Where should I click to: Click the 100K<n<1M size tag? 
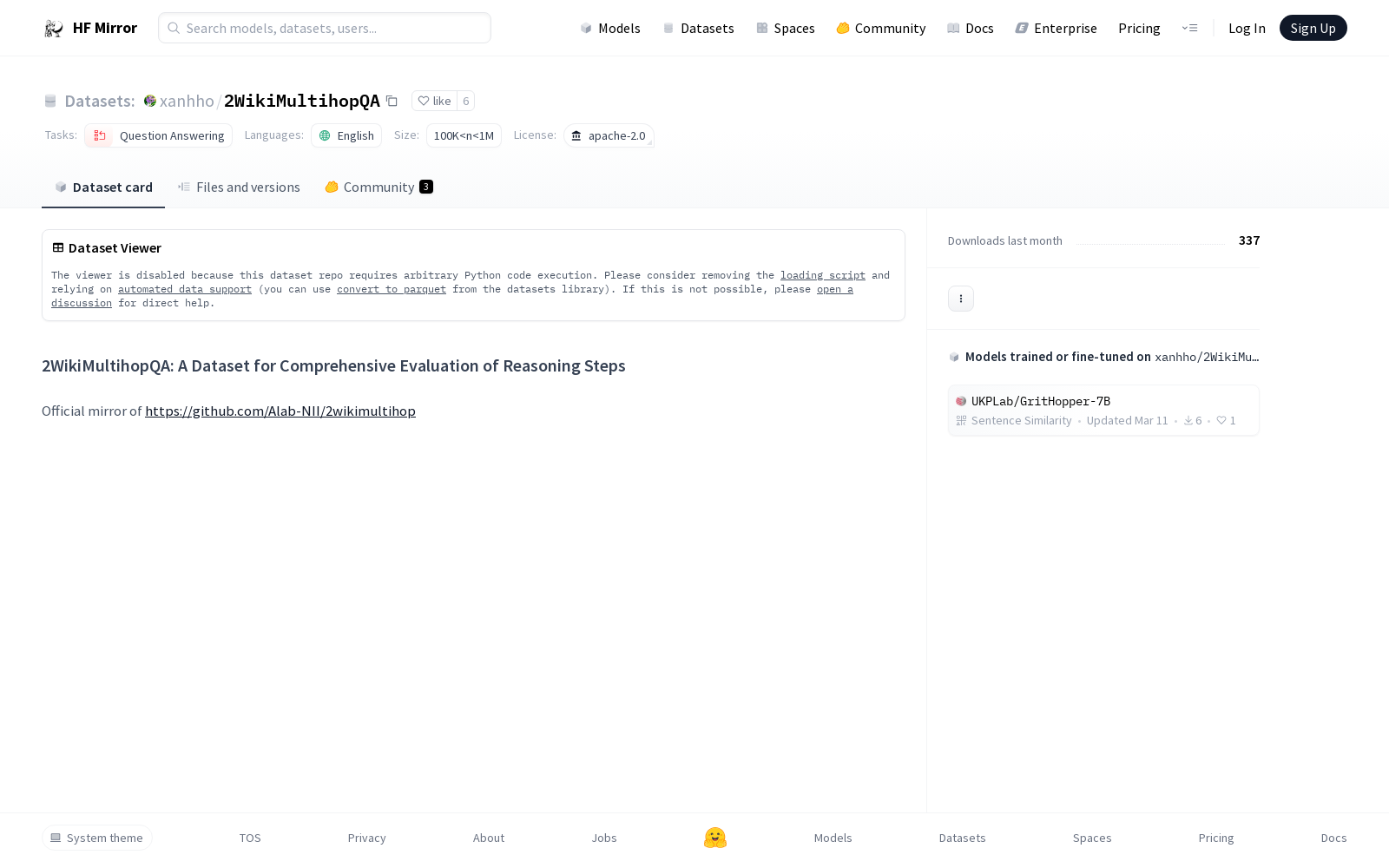(464, 135)
